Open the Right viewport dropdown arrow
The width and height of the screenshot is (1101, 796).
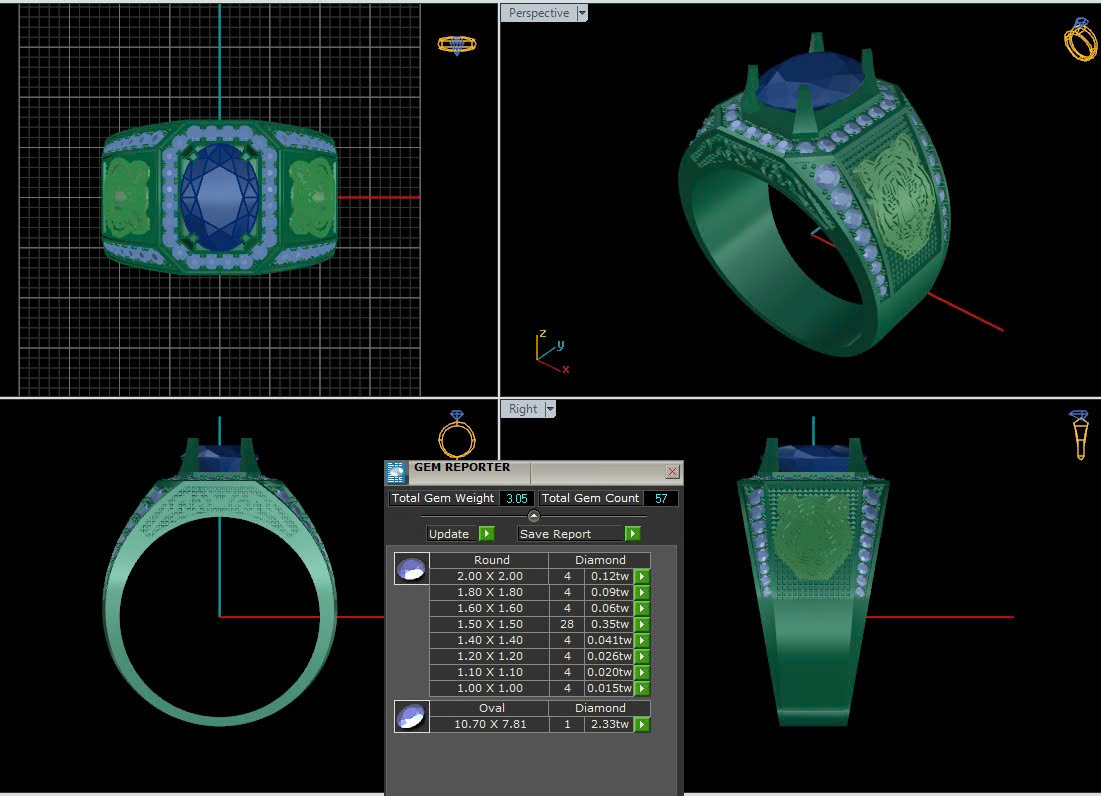coord(550,409)
